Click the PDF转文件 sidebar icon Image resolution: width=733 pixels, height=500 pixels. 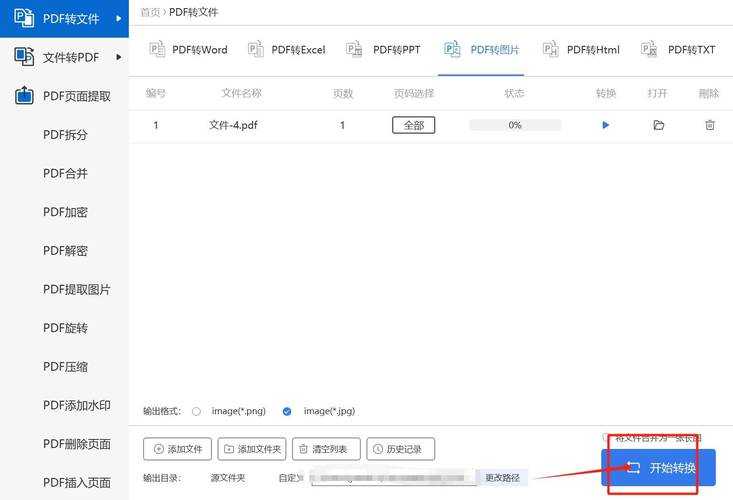pos(24,18)
